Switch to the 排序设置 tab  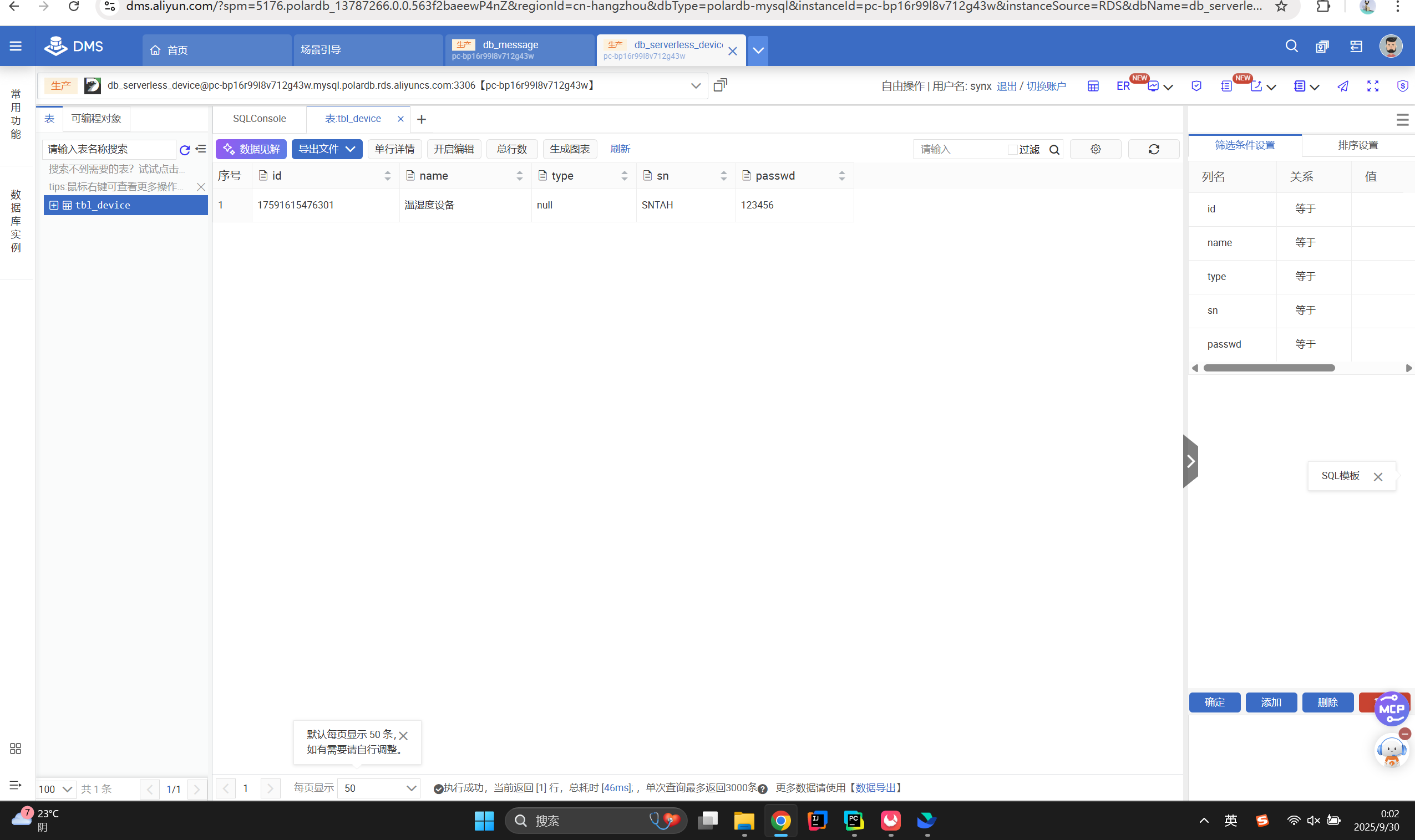coord(1357,145)
